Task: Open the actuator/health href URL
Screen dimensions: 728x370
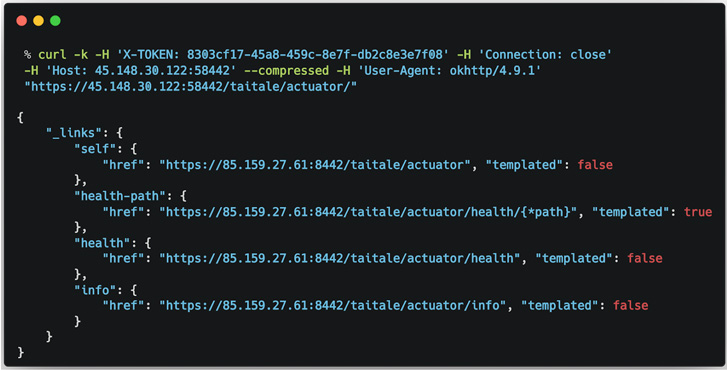Action: click(x=339, y=258)
